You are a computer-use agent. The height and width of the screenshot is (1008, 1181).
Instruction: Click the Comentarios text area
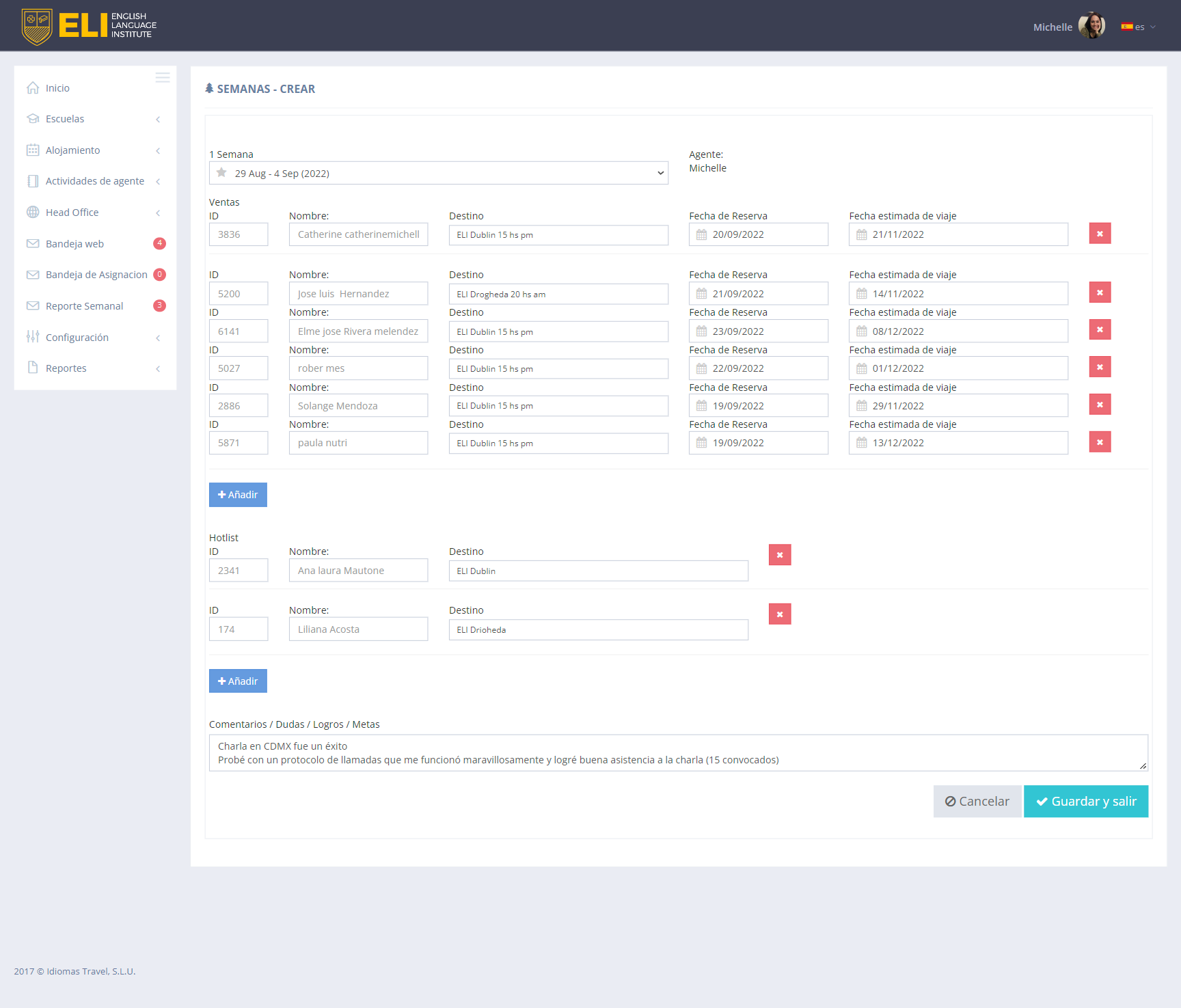(x=677, y=752)
